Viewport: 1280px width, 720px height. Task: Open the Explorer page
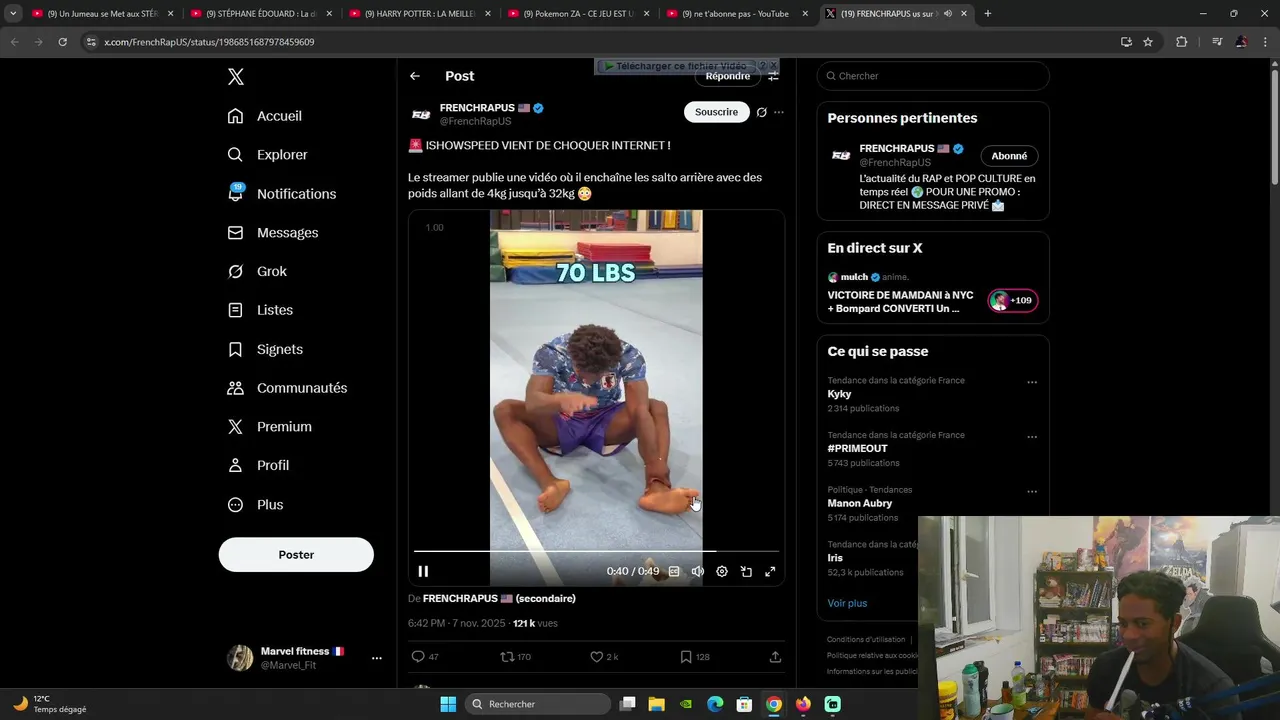point(268,155)
